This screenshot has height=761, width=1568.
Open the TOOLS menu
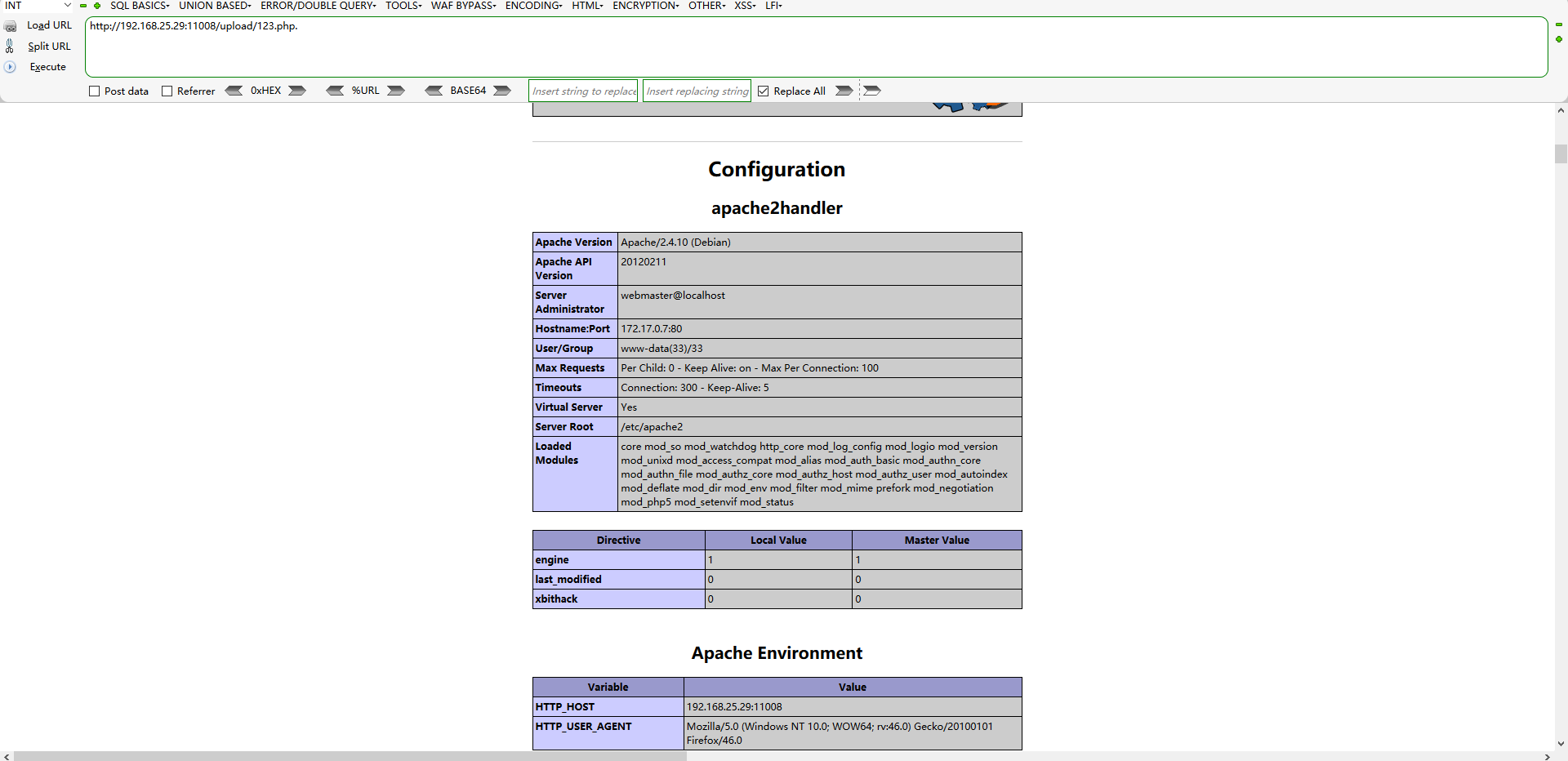tap(403, 6)
